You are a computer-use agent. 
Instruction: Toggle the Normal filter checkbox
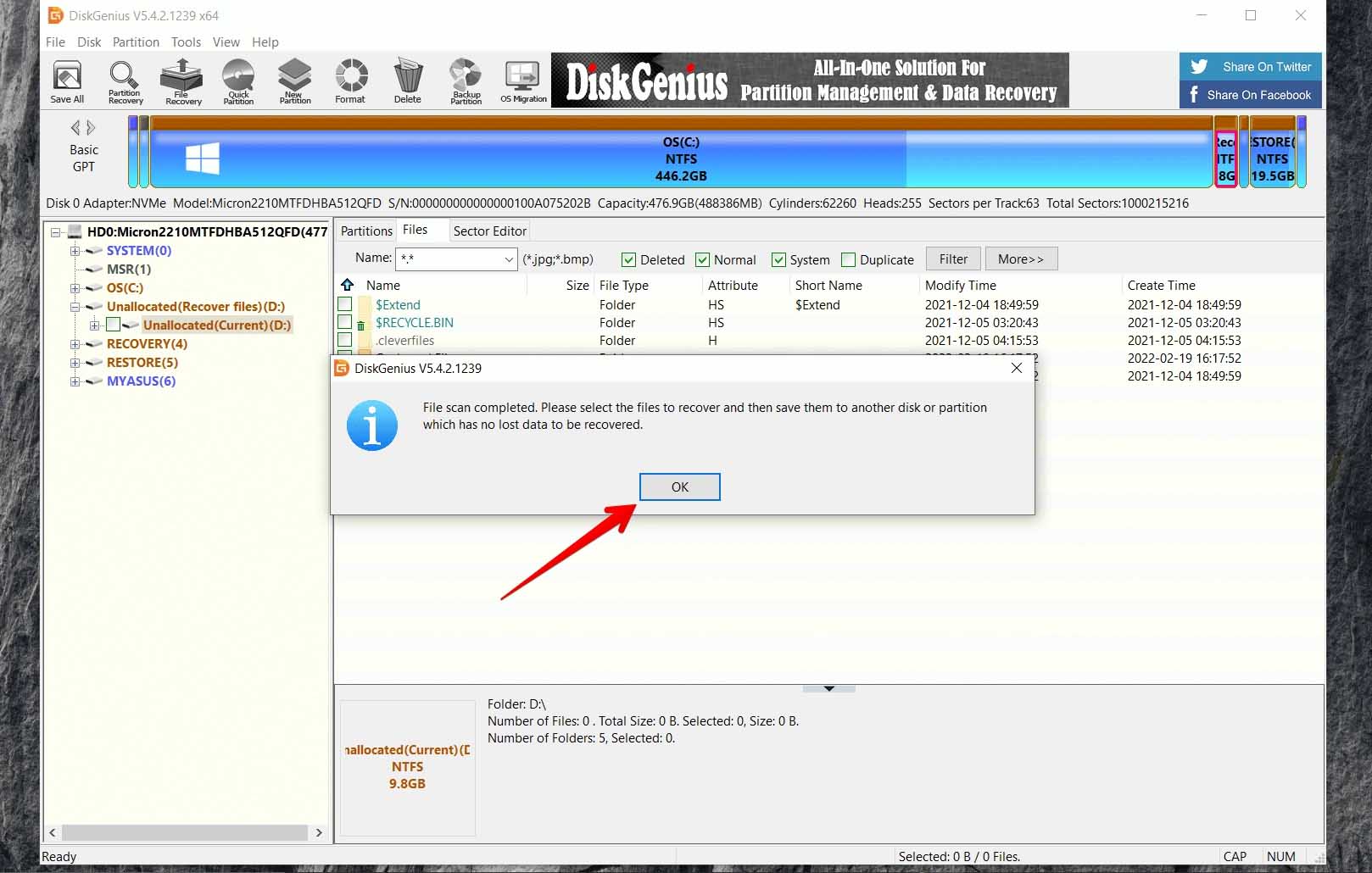pos(702,260)
